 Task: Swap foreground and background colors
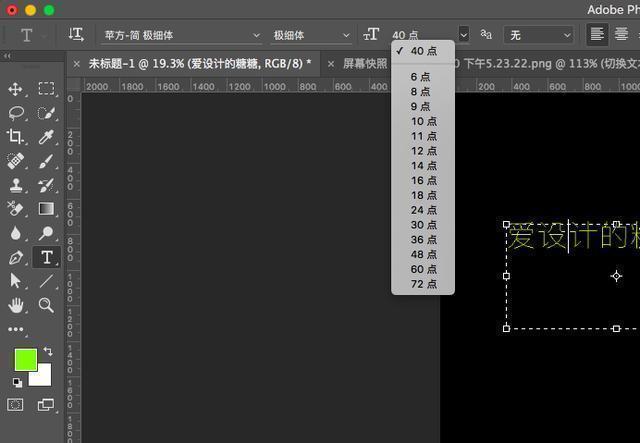coord(48,351)
